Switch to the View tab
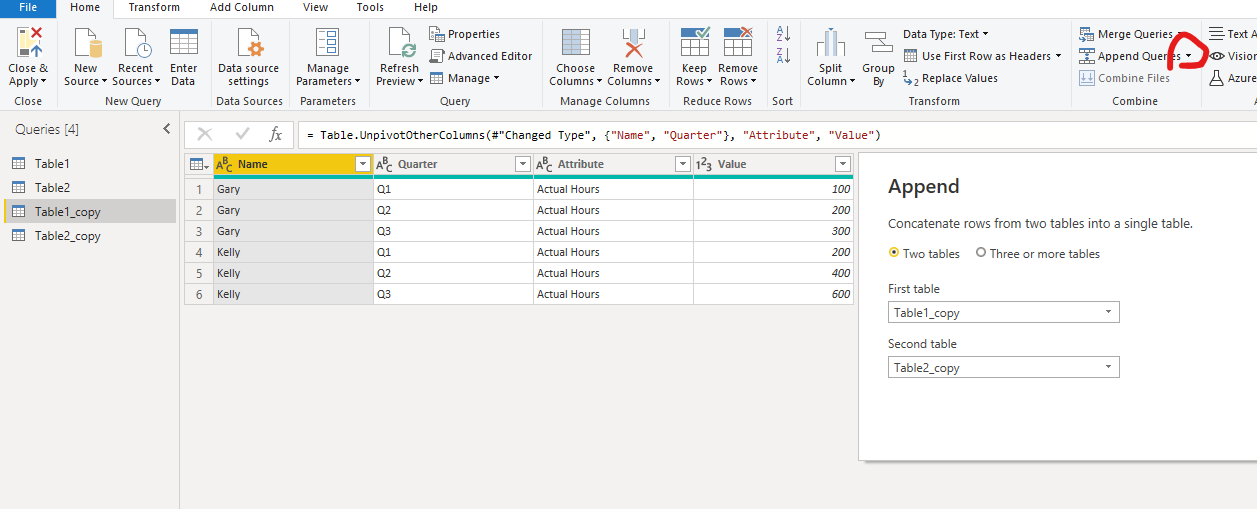 tap(315, 7)
